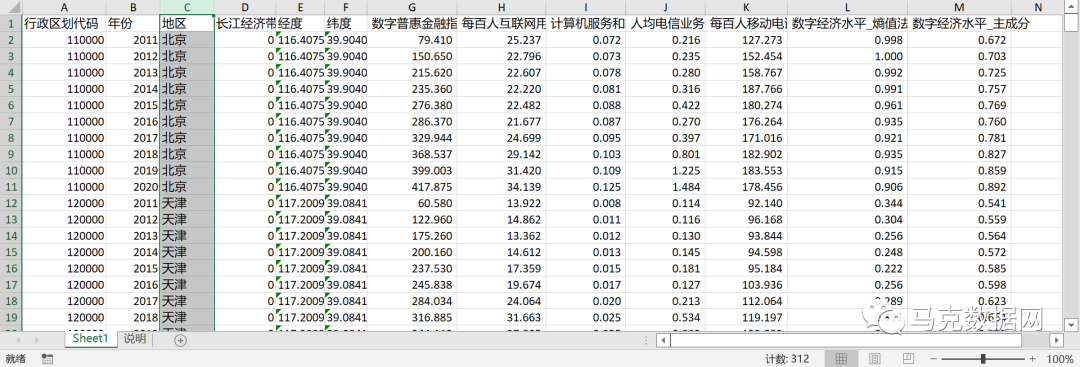Click the 就绪 status indicator
Viewport: 1080px width, 367px height.
(16, 359)
